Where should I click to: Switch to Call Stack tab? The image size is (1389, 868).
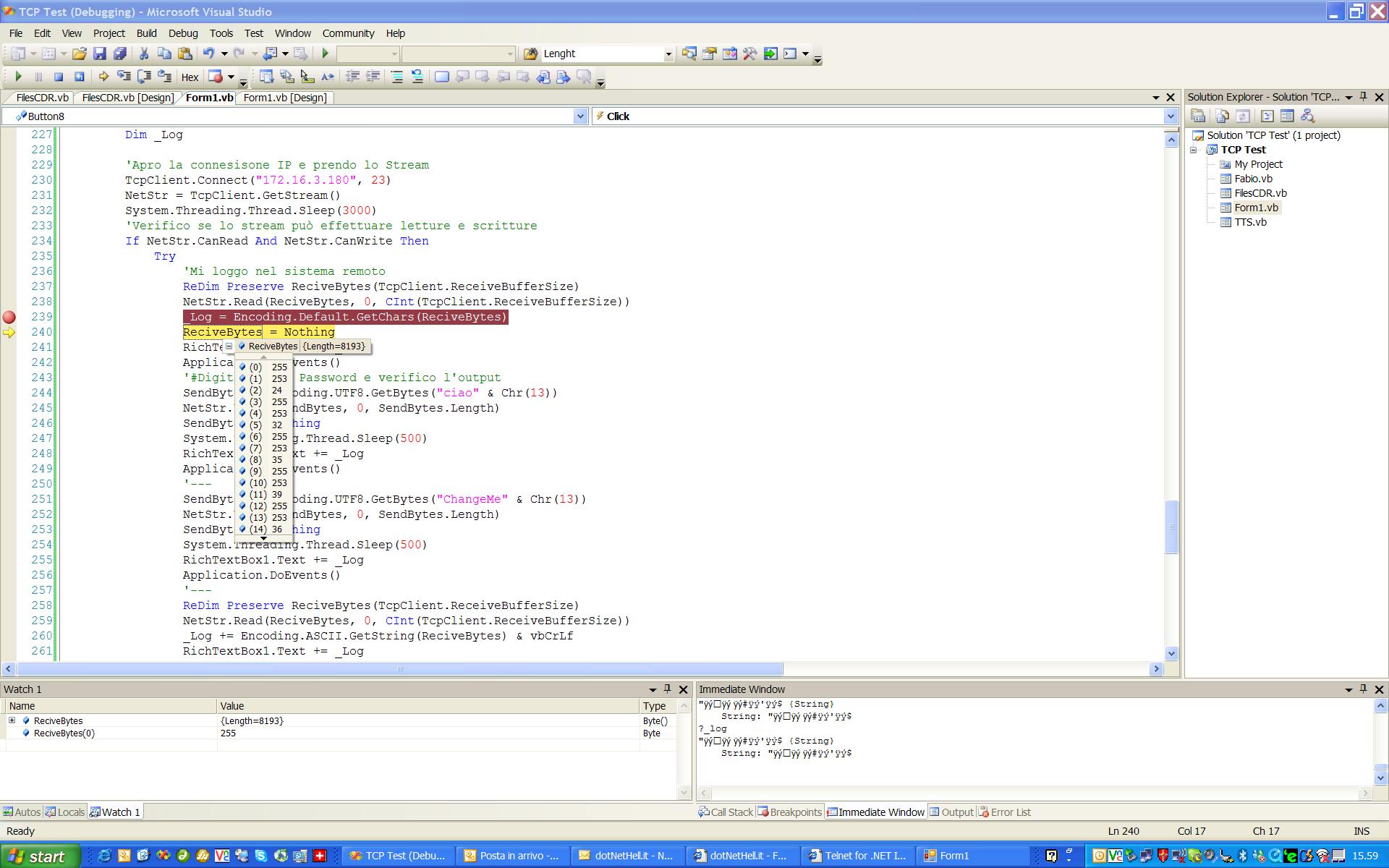point(726,812)
